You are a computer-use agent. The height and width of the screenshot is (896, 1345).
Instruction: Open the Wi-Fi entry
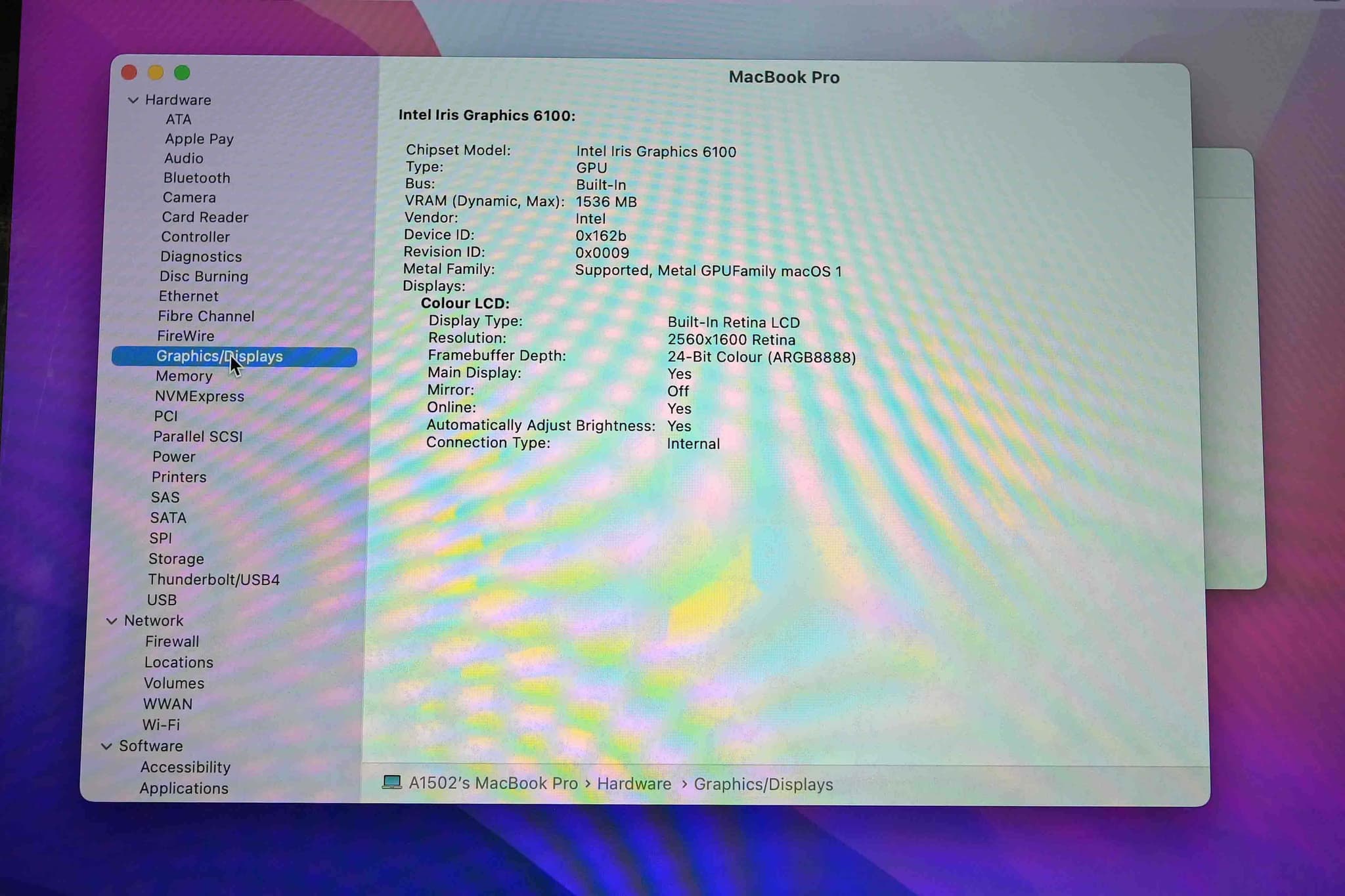161,725
